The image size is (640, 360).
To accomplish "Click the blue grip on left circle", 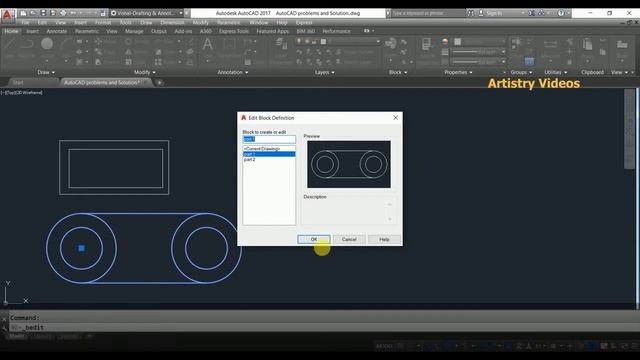I will (81, 248).
